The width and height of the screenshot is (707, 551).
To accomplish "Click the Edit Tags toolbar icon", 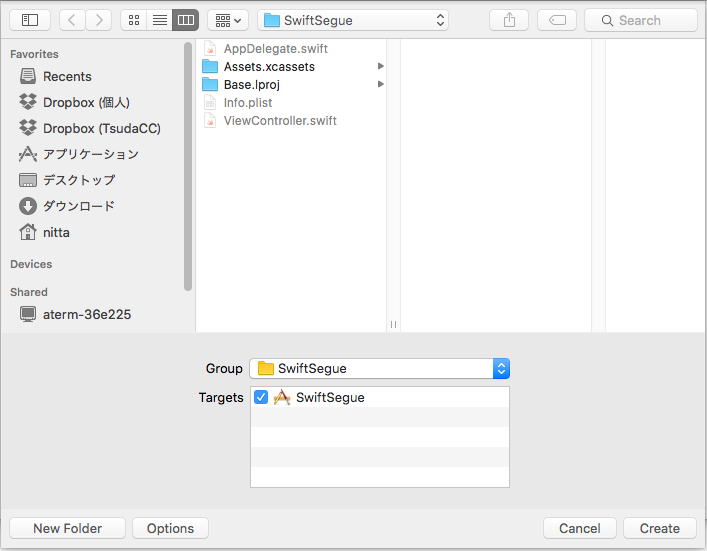I will coord(556,20).
